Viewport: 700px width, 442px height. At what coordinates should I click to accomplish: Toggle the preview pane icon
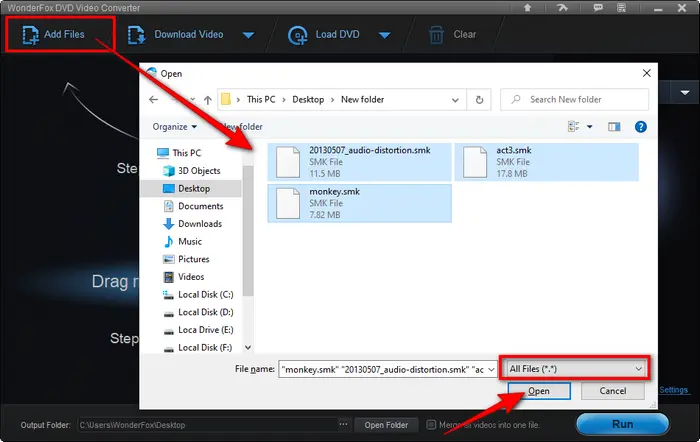pyautogui.click(x=614, y=127)
